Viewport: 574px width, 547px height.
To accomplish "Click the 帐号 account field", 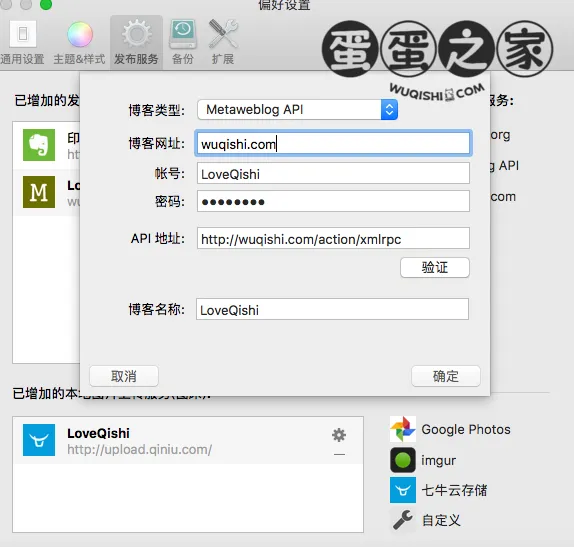I will (x=333, y=174).
